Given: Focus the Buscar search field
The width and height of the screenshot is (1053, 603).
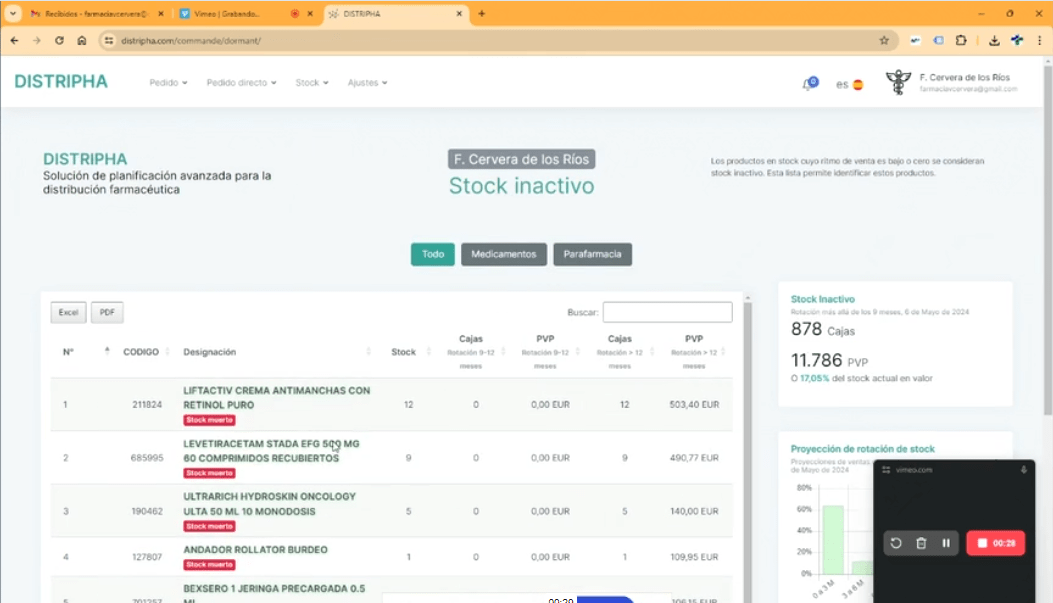Looking at the screenshot, I should point(668,312).
